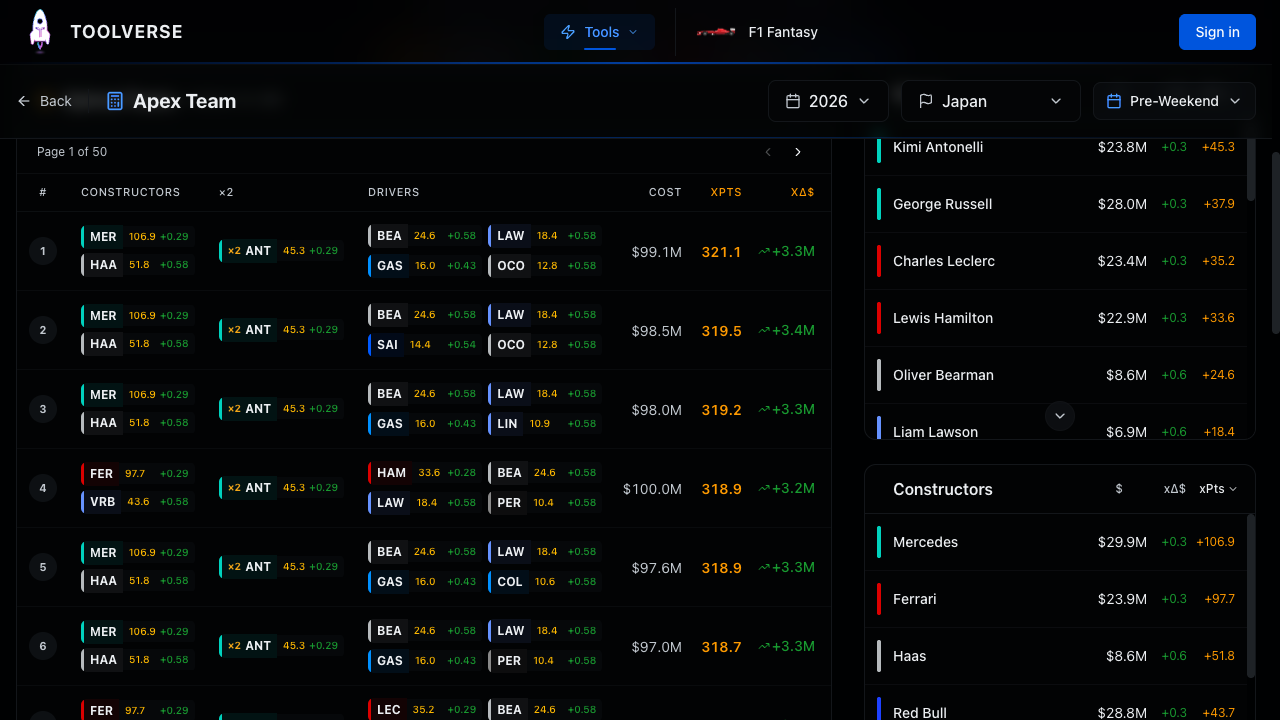This screenshot has height=720, width=1280.
Task: Click xΔ$ header in Constructors panel
Action: point(1174,489)
